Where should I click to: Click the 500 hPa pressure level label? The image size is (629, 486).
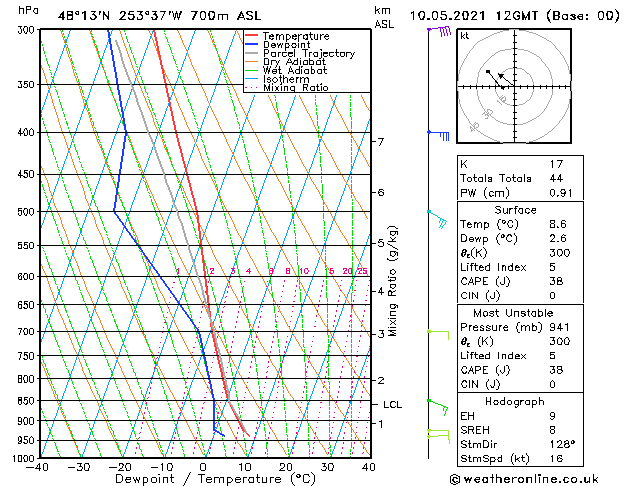(x=28, y=211)
